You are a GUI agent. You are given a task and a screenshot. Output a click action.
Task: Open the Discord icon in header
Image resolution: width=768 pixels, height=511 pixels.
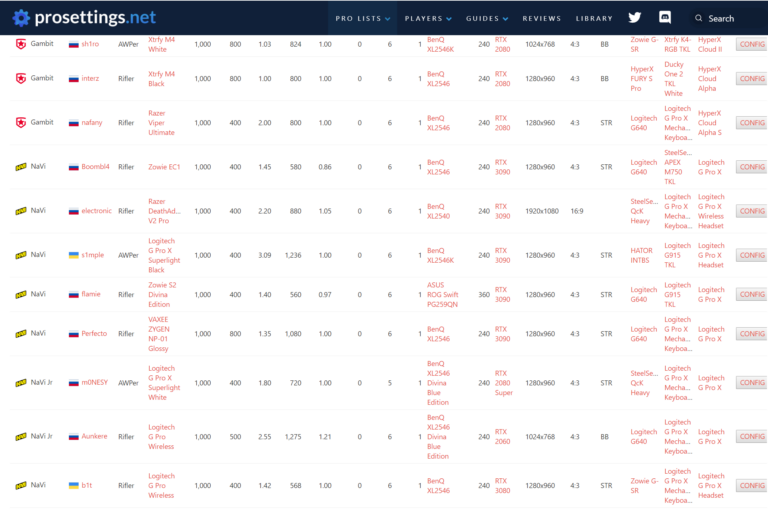665,18
